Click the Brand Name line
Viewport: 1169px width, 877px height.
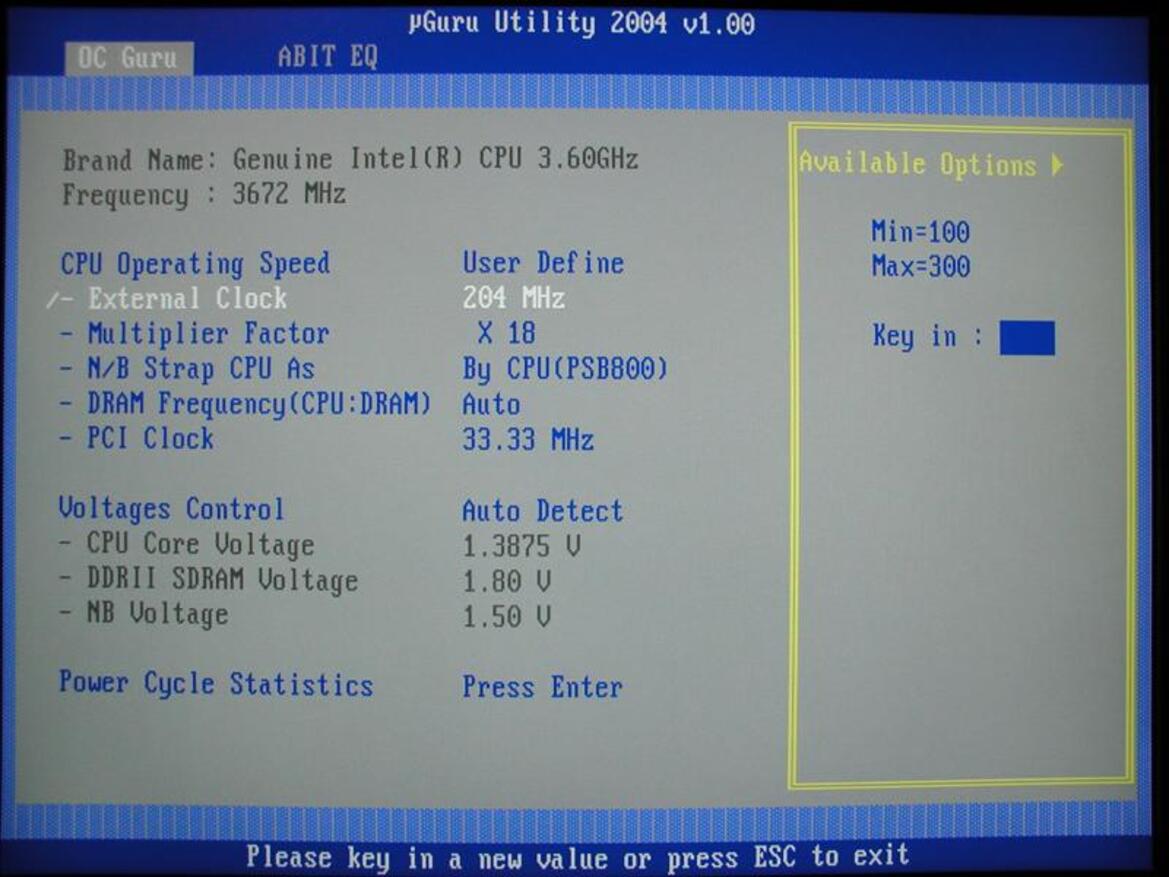click(x=350, y=159)
